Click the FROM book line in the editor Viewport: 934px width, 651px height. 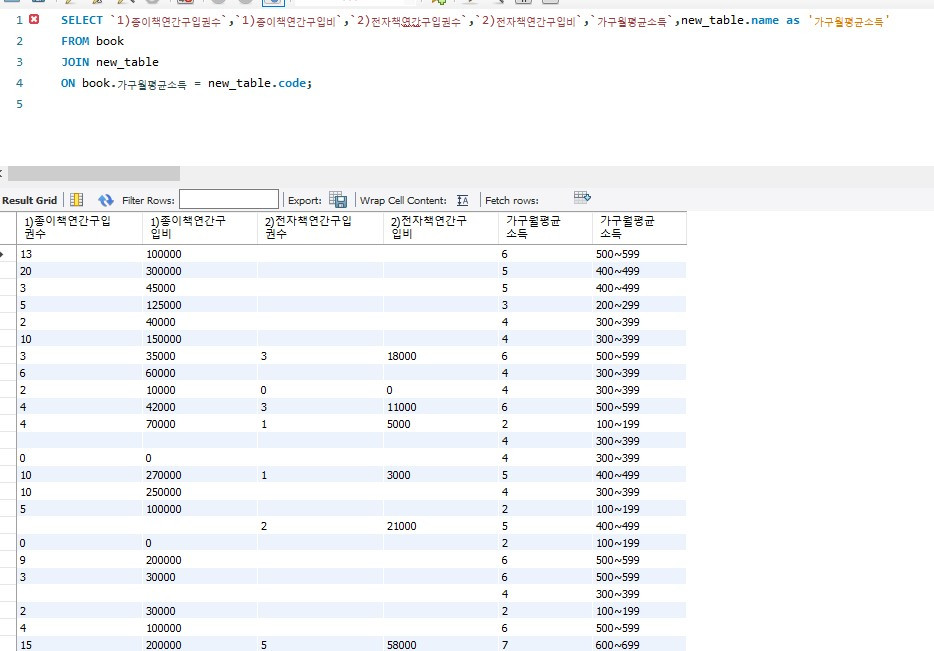pos(92,41)
